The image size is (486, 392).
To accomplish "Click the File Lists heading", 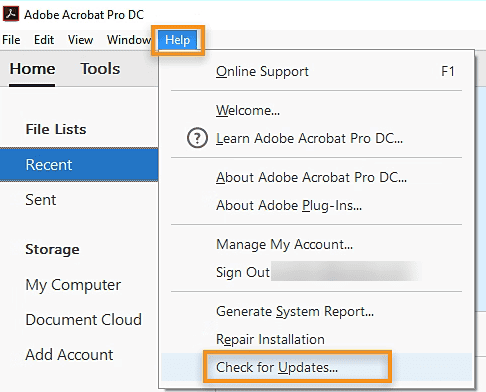I will [56, 129].
